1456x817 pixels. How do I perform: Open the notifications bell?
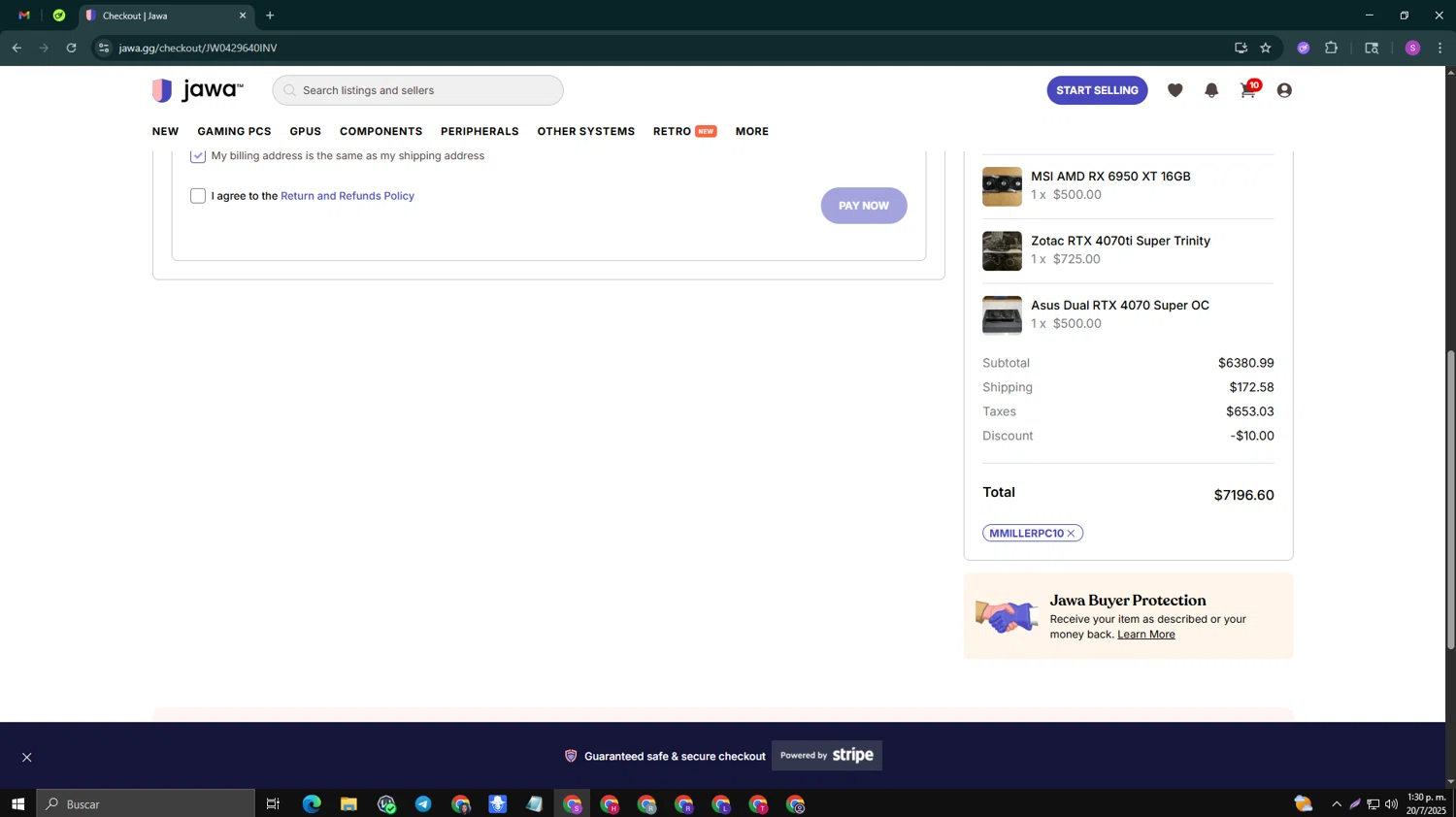1211,90
